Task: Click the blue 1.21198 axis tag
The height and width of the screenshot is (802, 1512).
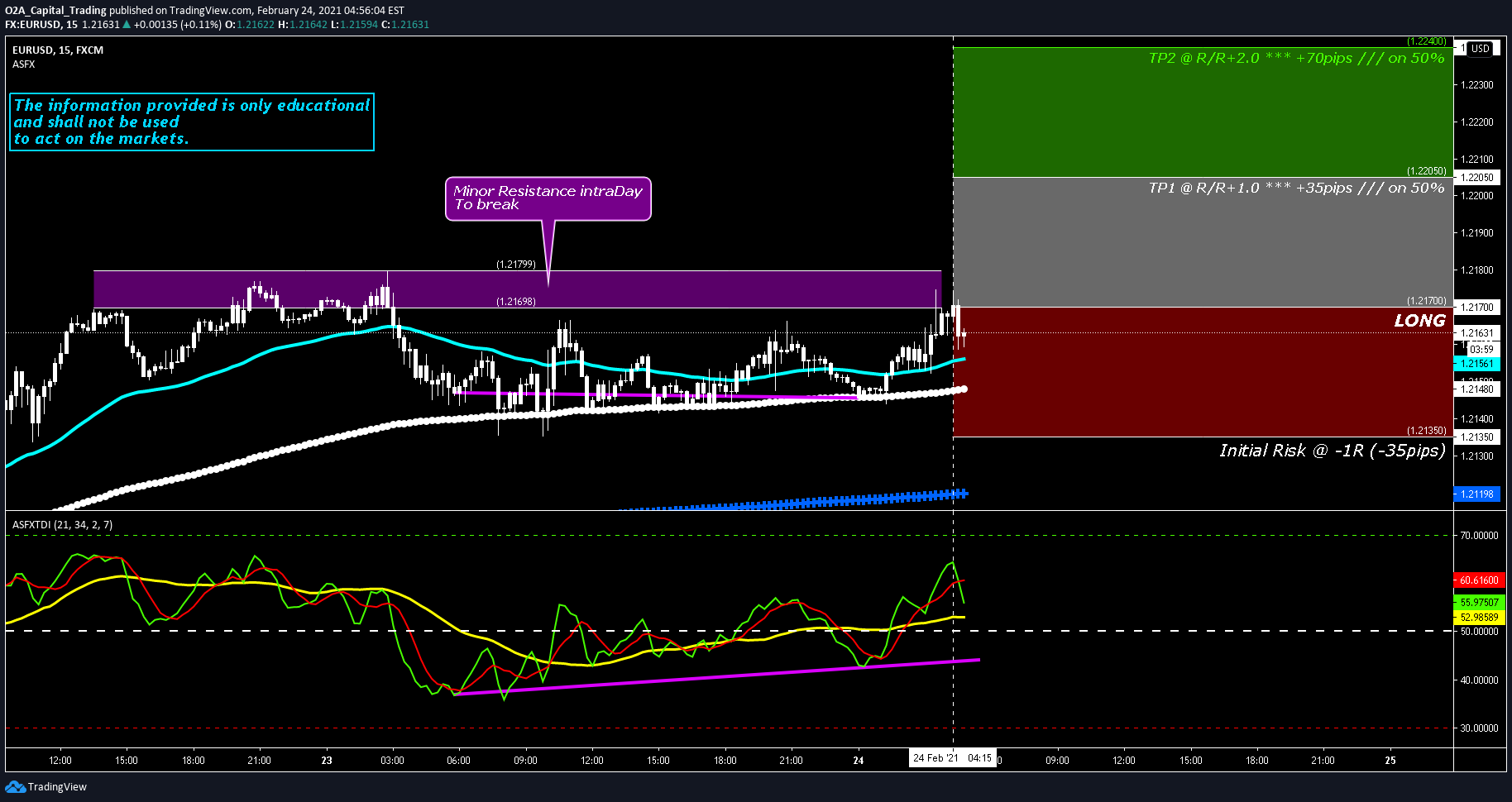Action: (x=1476, y=494)
